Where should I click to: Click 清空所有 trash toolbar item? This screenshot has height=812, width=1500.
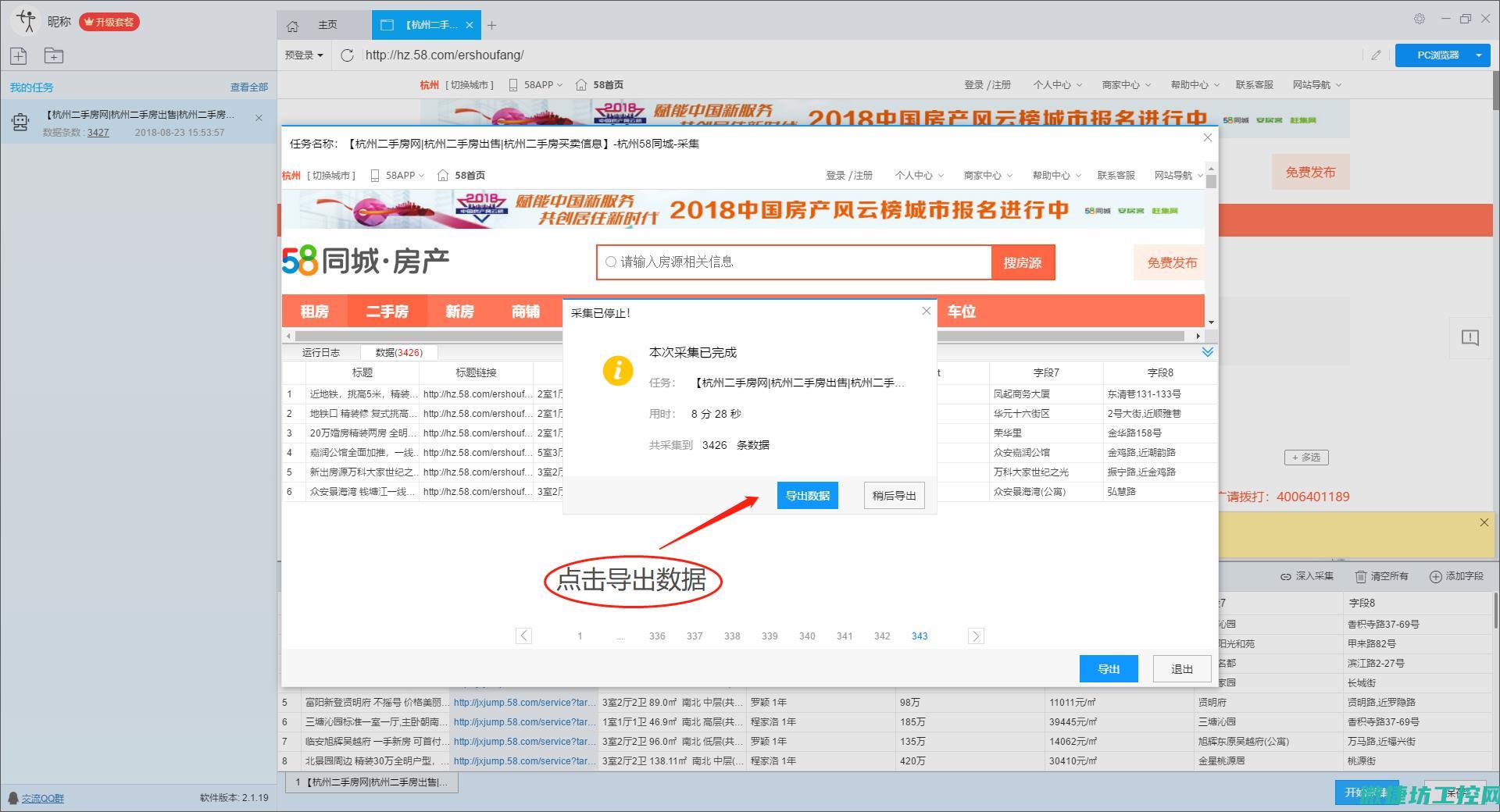1381,576
